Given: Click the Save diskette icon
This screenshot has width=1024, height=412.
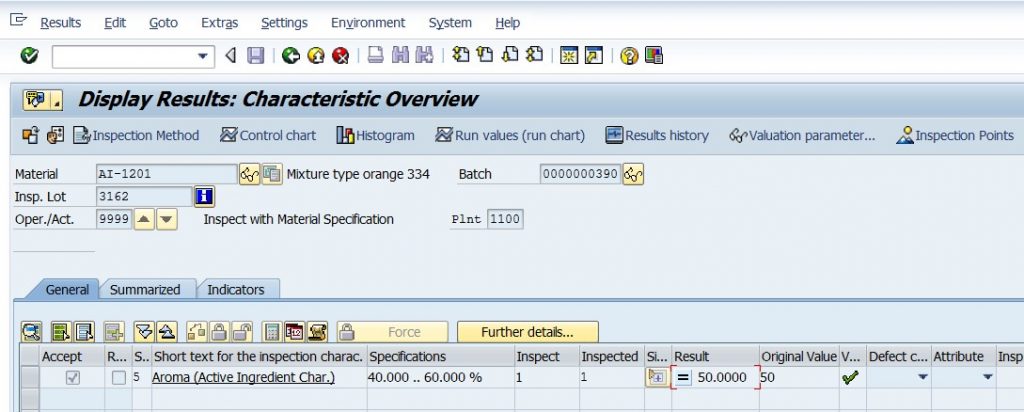Looking at the screenshot, I should [255, 55].
